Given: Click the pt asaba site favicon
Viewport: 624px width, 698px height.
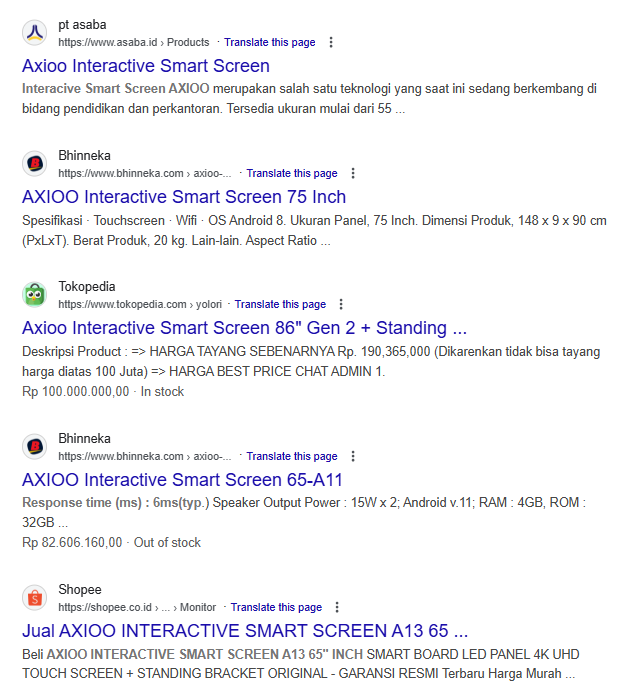Looking at the screenshot, I should coord(35,33).
